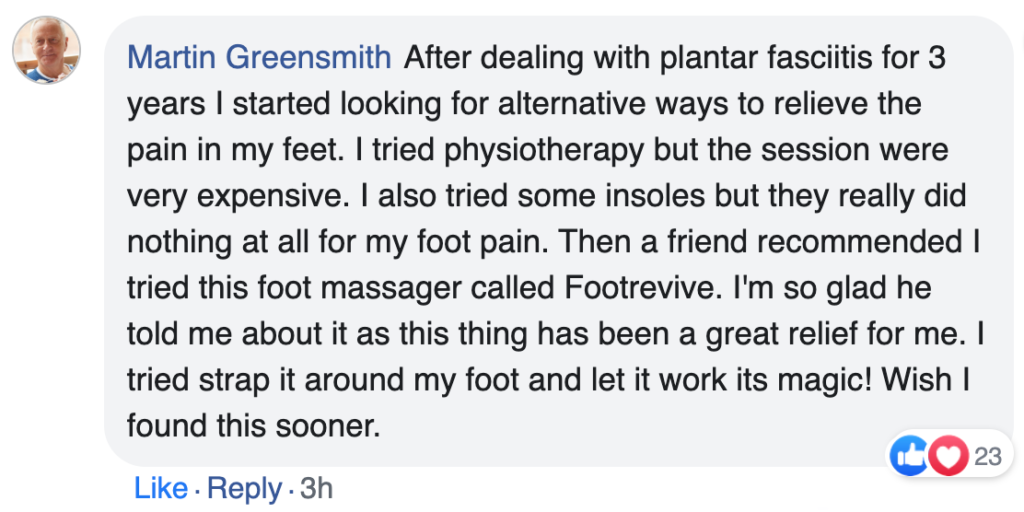Open Martin Greensmith's profile name link
This screenshot has width=1024, height=512.
pos(260,57)
